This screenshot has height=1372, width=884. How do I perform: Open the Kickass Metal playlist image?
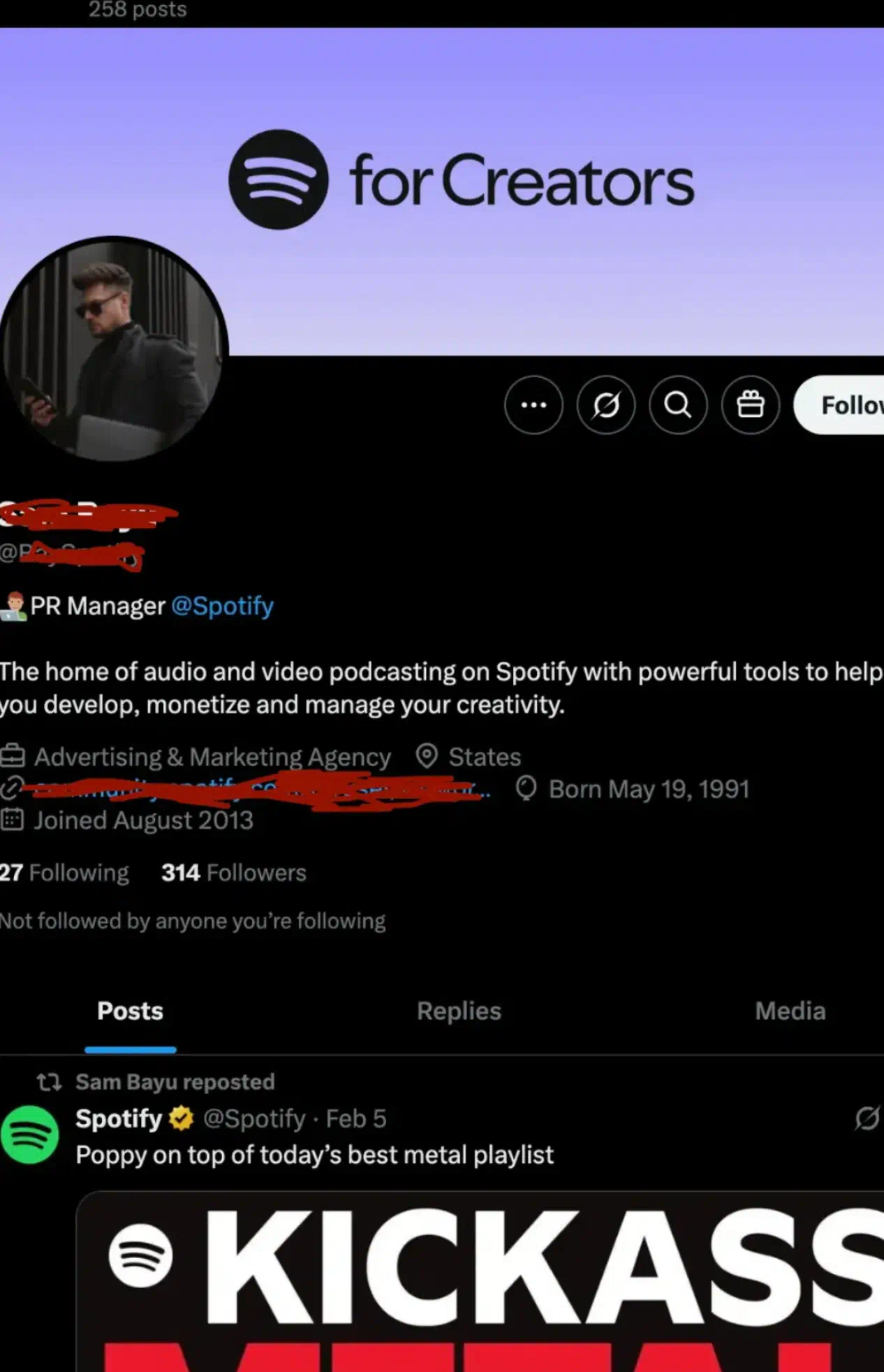(x=480, y=1282)
